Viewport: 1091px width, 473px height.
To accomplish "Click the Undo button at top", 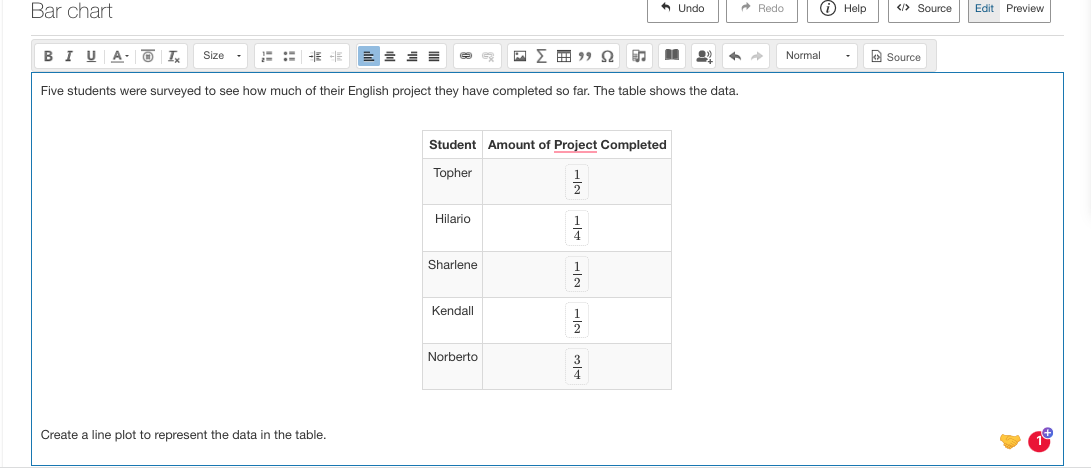I will point(683,9).
